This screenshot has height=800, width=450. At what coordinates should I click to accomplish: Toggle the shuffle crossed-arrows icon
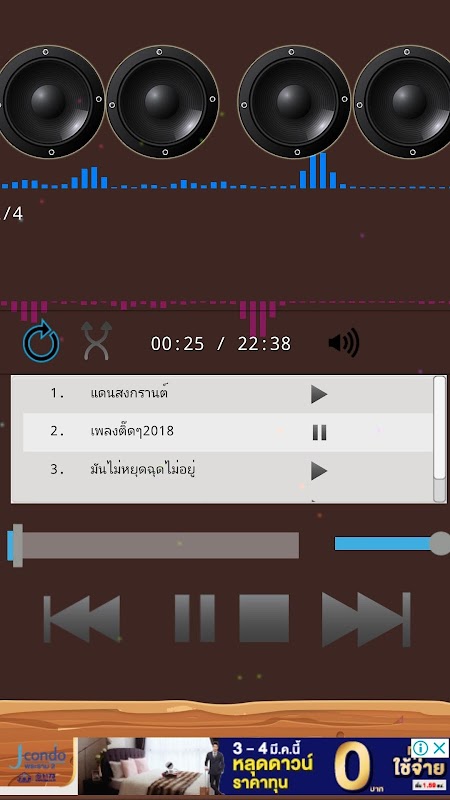tap(96, 341)
